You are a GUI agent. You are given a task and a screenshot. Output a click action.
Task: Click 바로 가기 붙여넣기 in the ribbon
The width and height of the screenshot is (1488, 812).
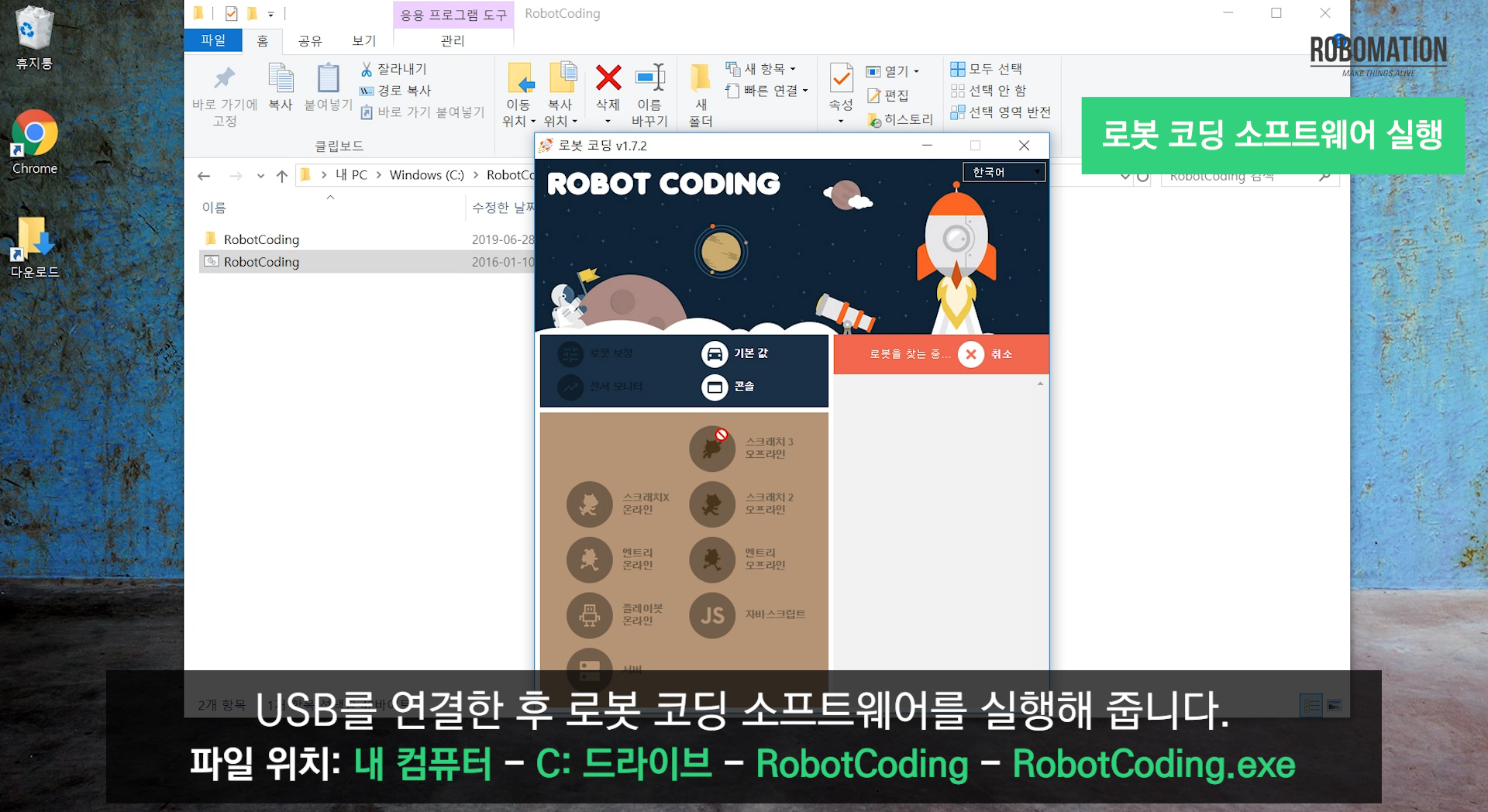[x=422, y=112]
